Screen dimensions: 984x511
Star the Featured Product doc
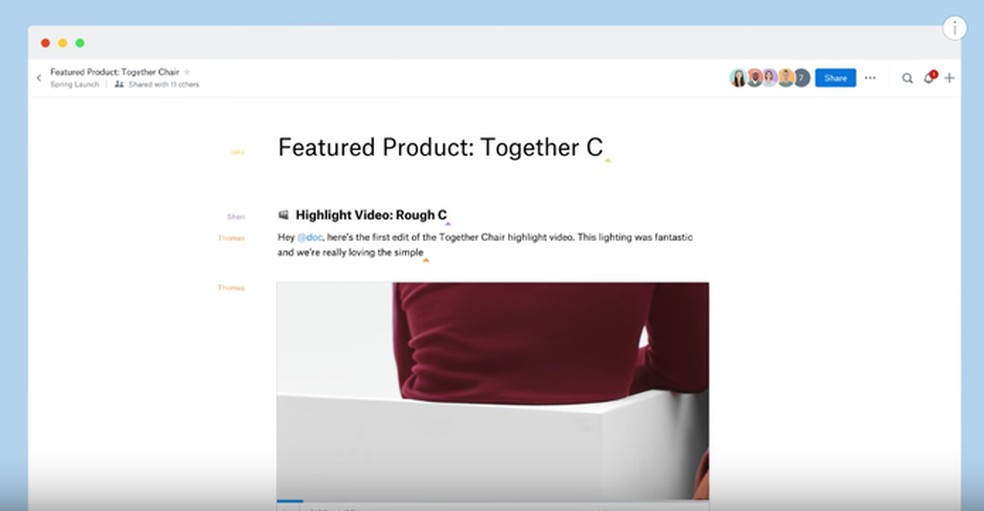pyautogui.click(x=186, y=72)
